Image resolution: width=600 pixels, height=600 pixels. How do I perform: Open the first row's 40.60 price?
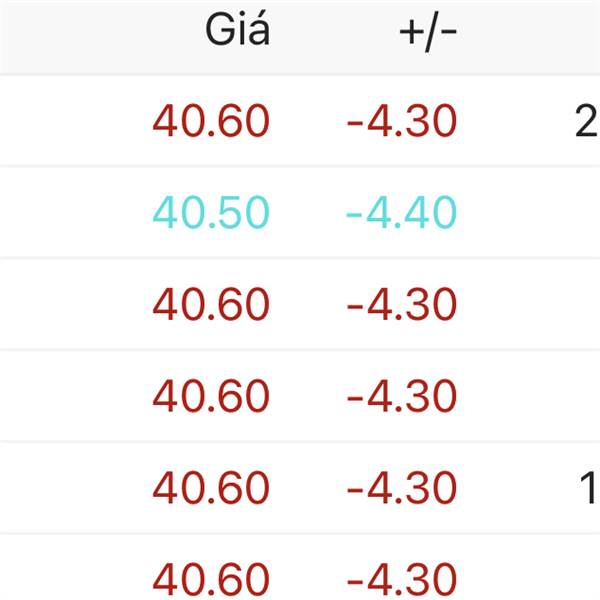(x=211, y=121)
